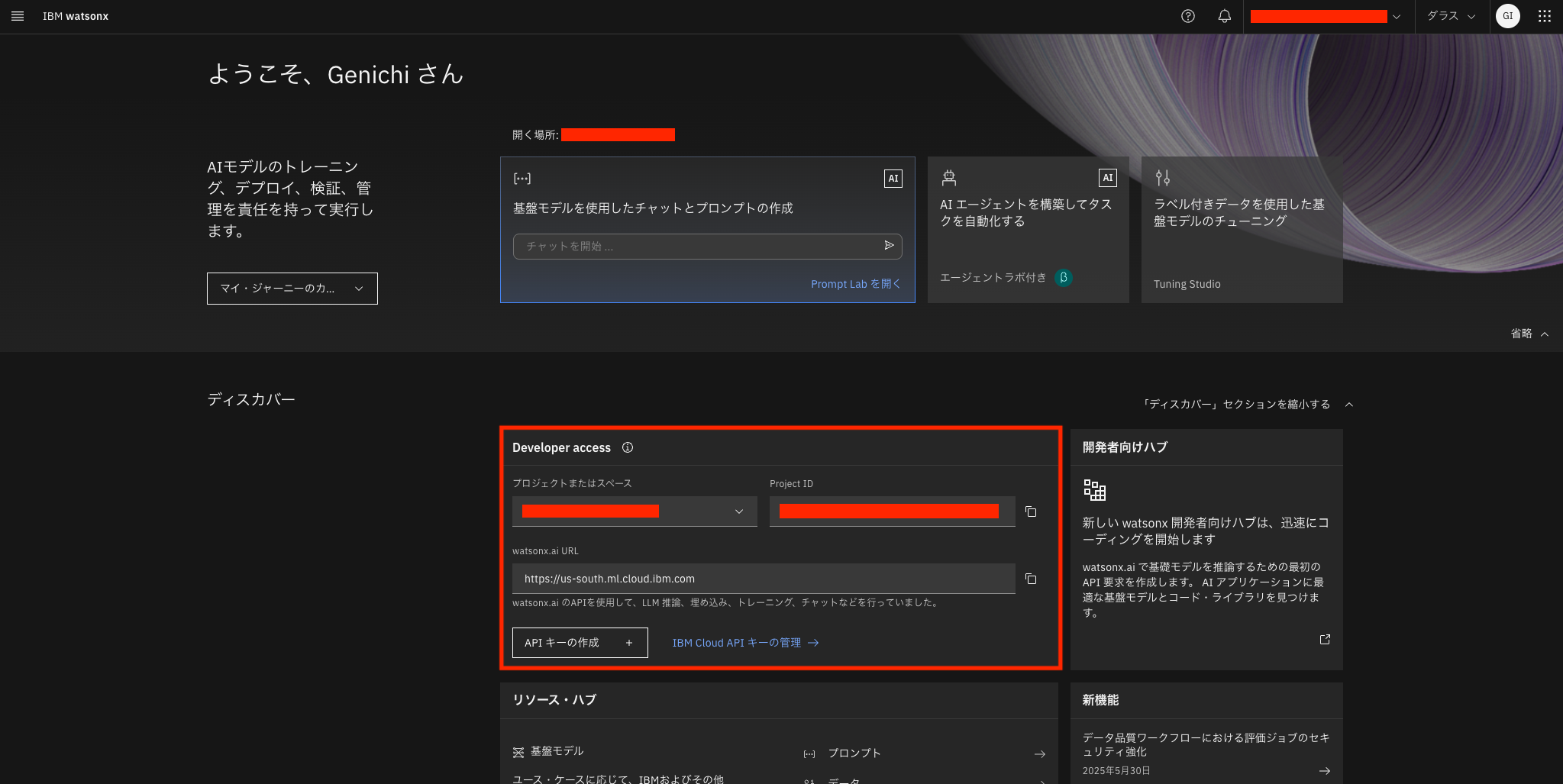Show the Developer access info tooltip
Viewport: 1563px width, 784px height.
[627, 447]
